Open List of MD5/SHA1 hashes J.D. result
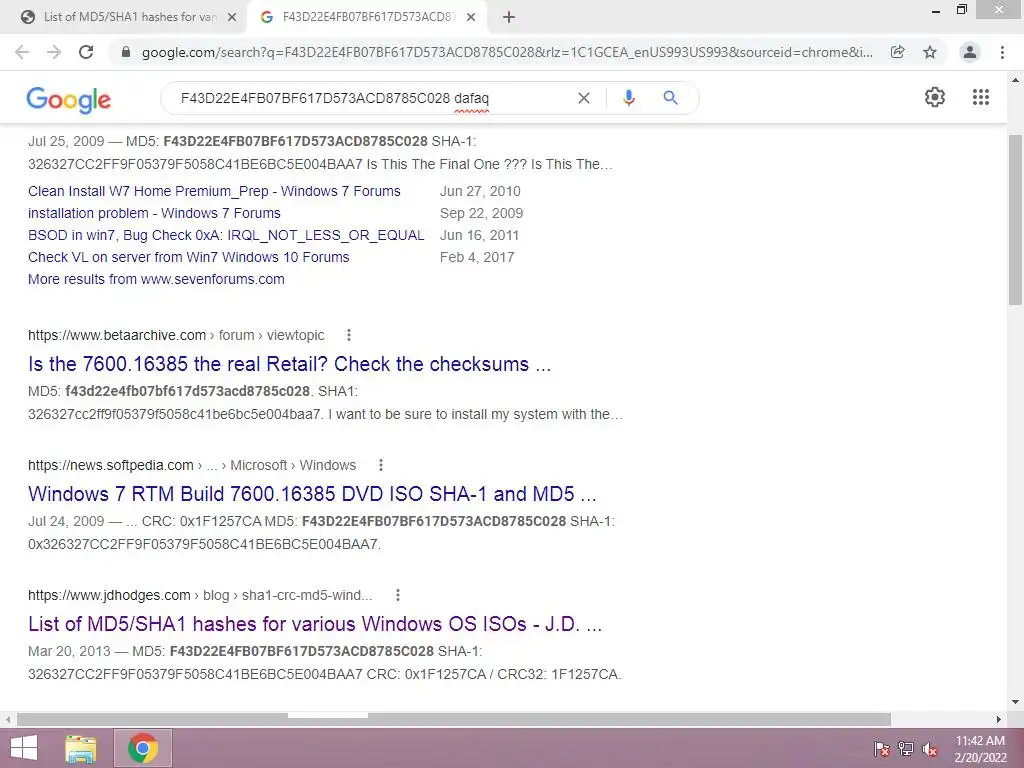The height and width of the screenshot is (768, 1024). [x=315, y=624]
